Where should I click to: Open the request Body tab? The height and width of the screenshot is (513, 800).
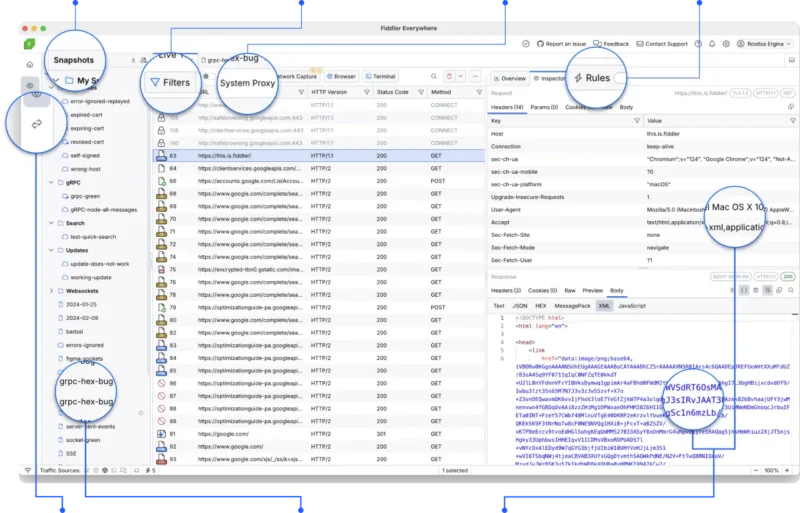[x=626, y=107]
